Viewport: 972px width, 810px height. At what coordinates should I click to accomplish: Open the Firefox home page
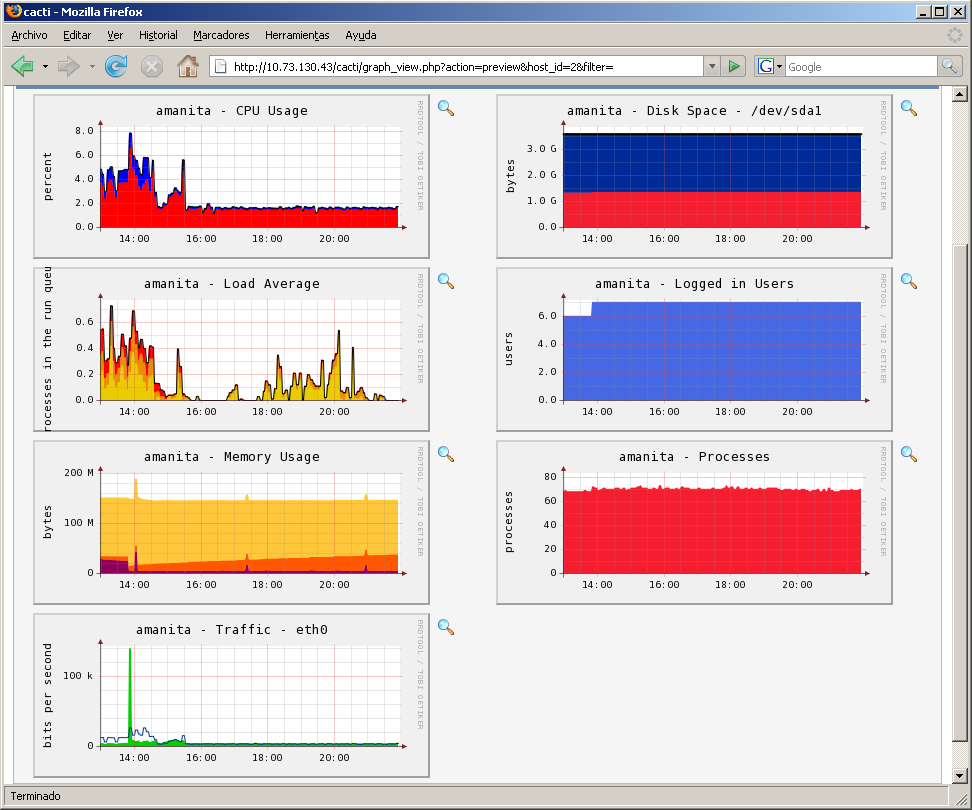click(188, 66)
